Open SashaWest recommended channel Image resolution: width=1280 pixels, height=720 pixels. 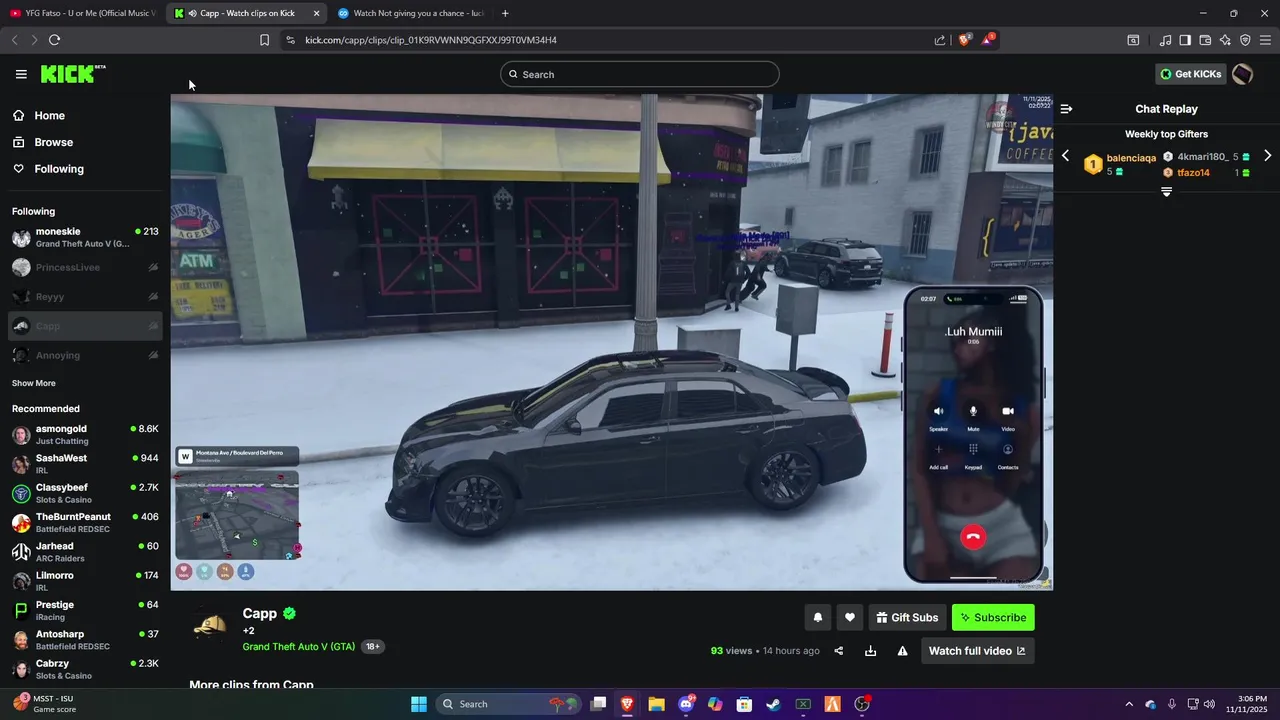(x=85, y=464)
